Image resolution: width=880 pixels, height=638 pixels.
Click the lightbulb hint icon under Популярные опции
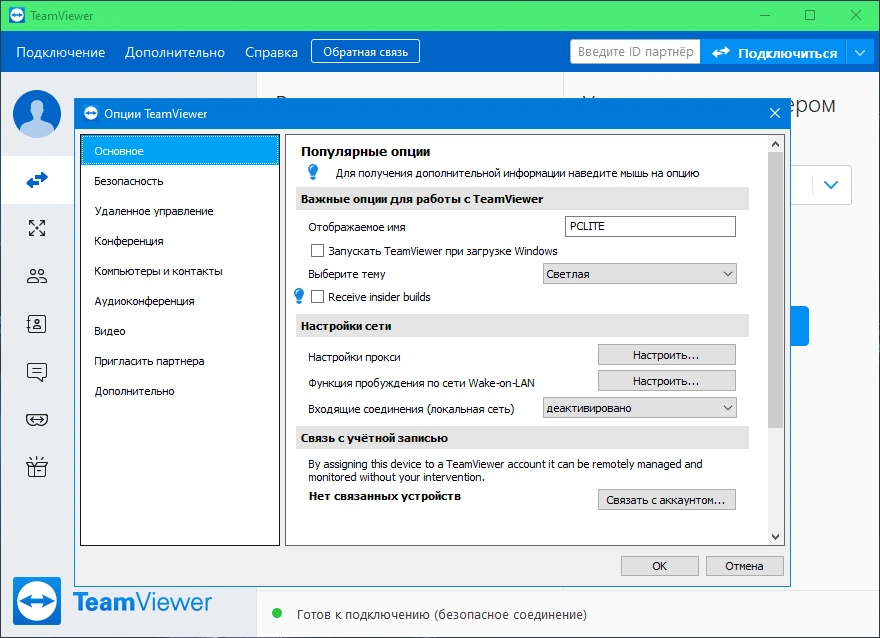[313, 172]
